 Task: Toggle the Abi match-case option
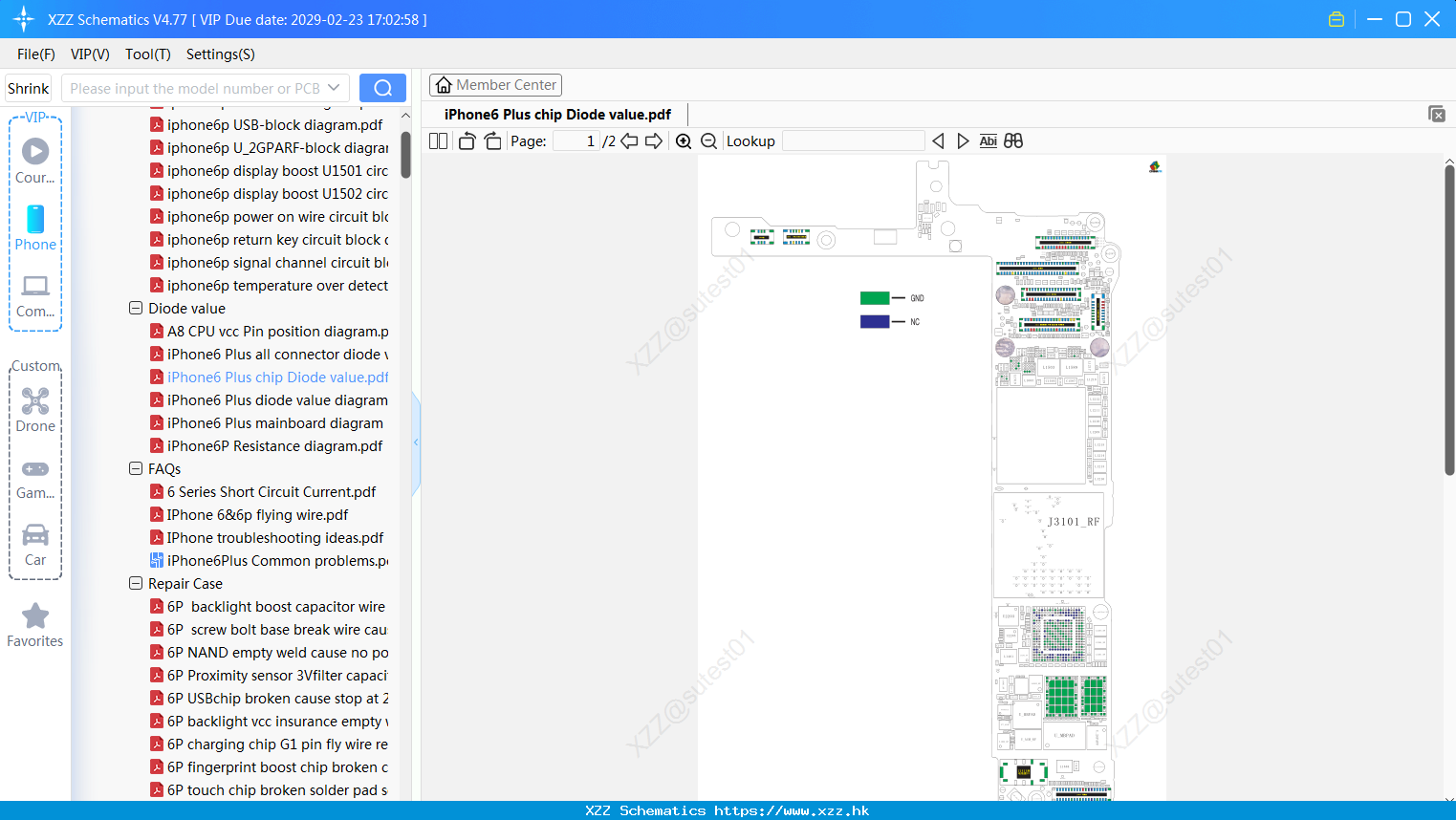click(x=989, y=140)
